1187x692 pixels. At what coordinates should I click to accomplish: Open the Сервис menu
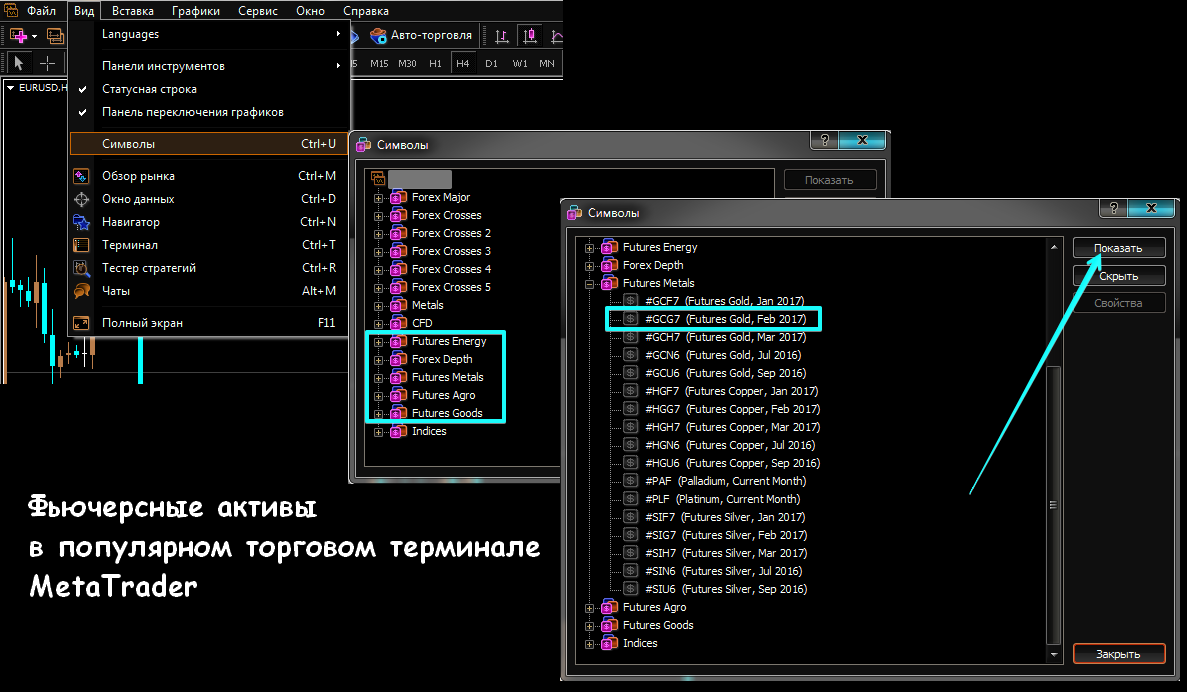coord(257,11)
